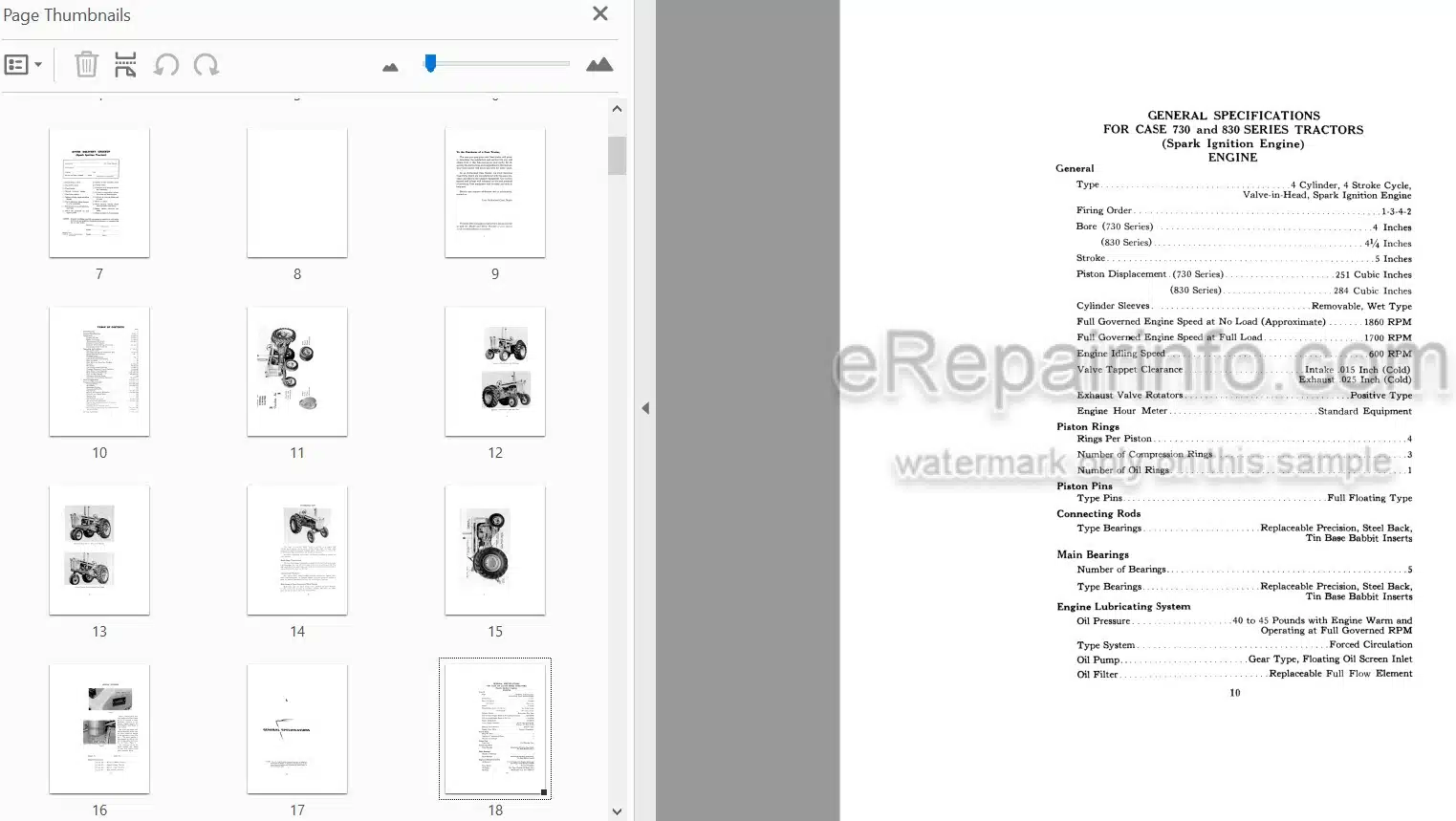This screenshot has height=821, width=1456.
Task: Click the 'Main Bearings' section heading
Action: pyautogui.click(x=1092, y=554)
